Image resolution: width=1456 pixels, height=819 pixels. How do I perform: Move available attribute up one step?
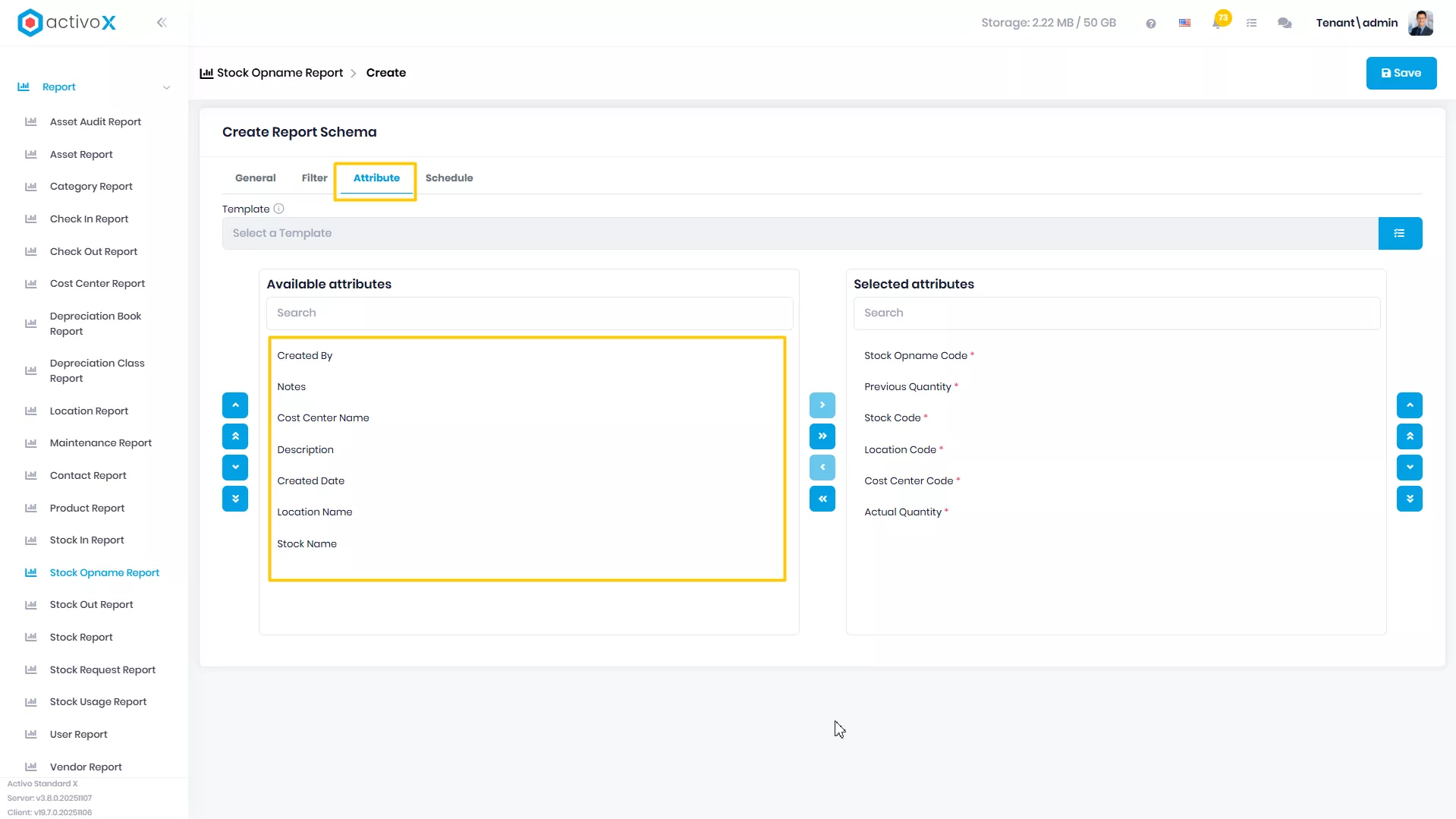(x=235, y=405)
